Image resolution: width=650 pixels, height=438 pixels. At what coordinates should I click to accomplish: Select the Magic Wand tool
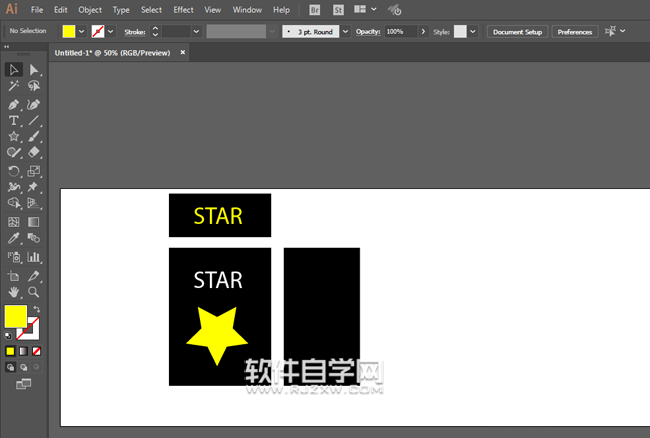(14, 87)
